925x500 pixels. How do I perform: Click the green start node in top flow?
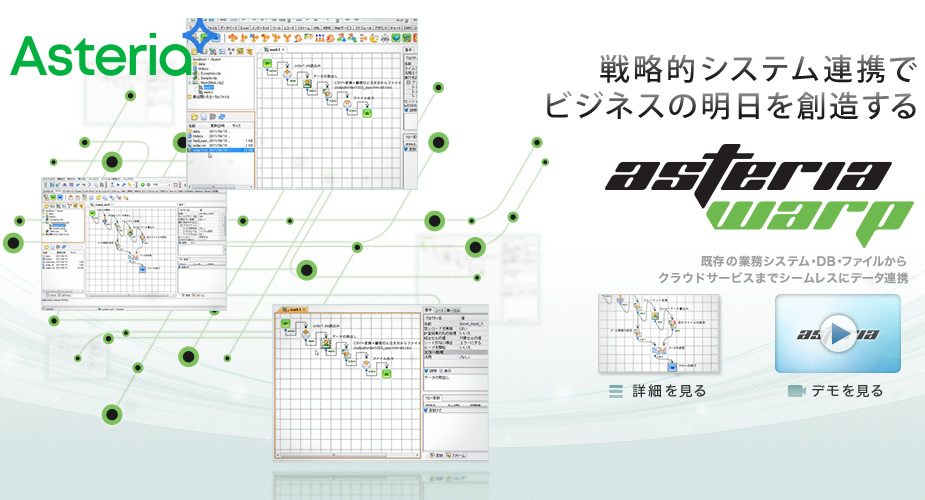pos(268,63)
